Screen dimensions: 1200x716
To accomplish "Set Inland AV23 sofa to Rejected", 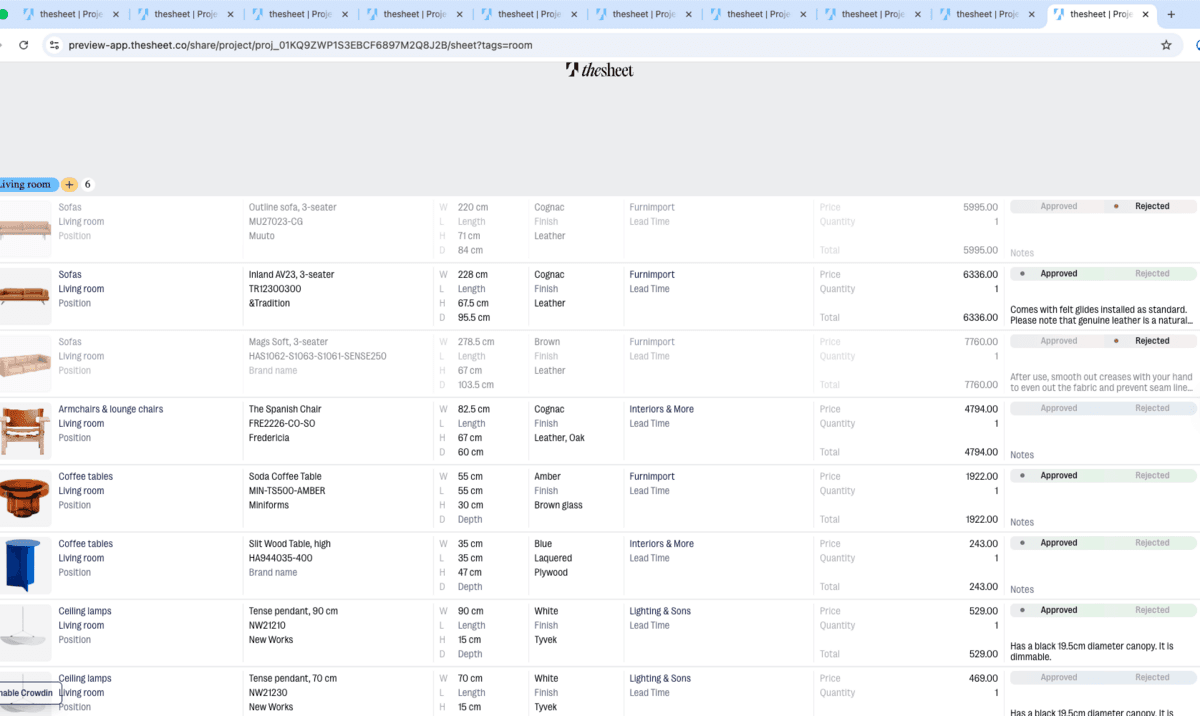I will [1152, 274].
